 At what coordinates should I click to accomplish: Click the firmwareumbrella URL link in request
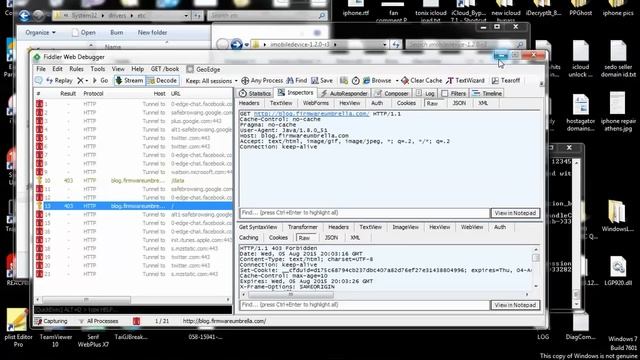311,114
